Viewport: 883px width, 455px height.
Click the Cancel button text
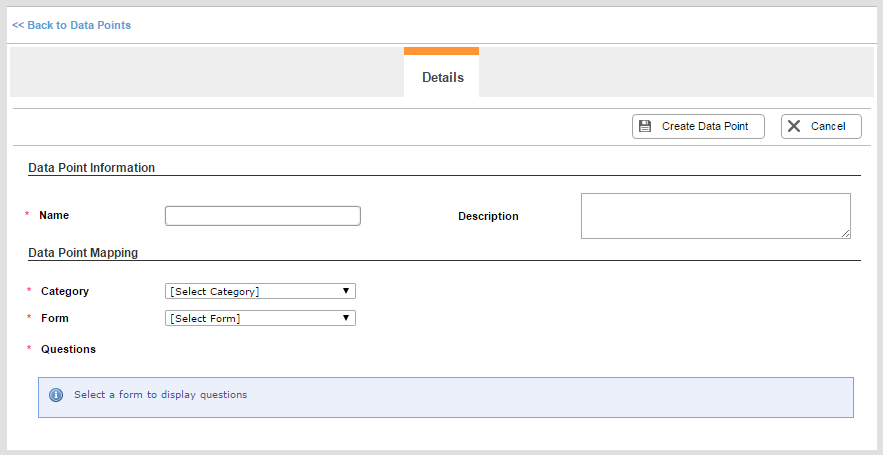coord(828,126)
